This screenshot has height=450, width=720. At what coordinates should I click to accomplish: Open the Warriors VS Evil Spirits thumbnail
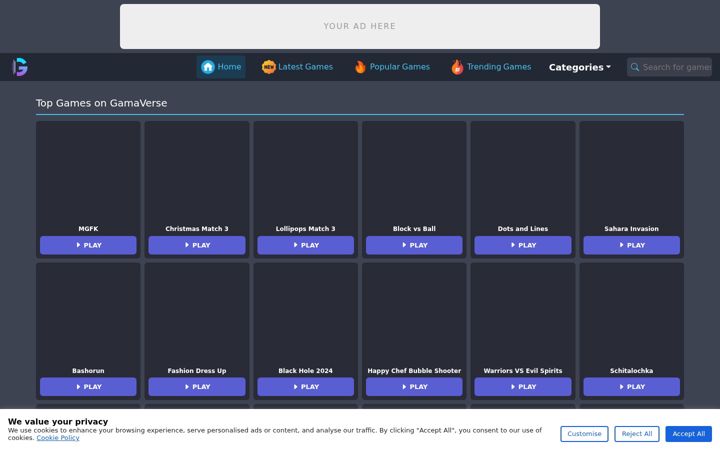click(523, 314)
